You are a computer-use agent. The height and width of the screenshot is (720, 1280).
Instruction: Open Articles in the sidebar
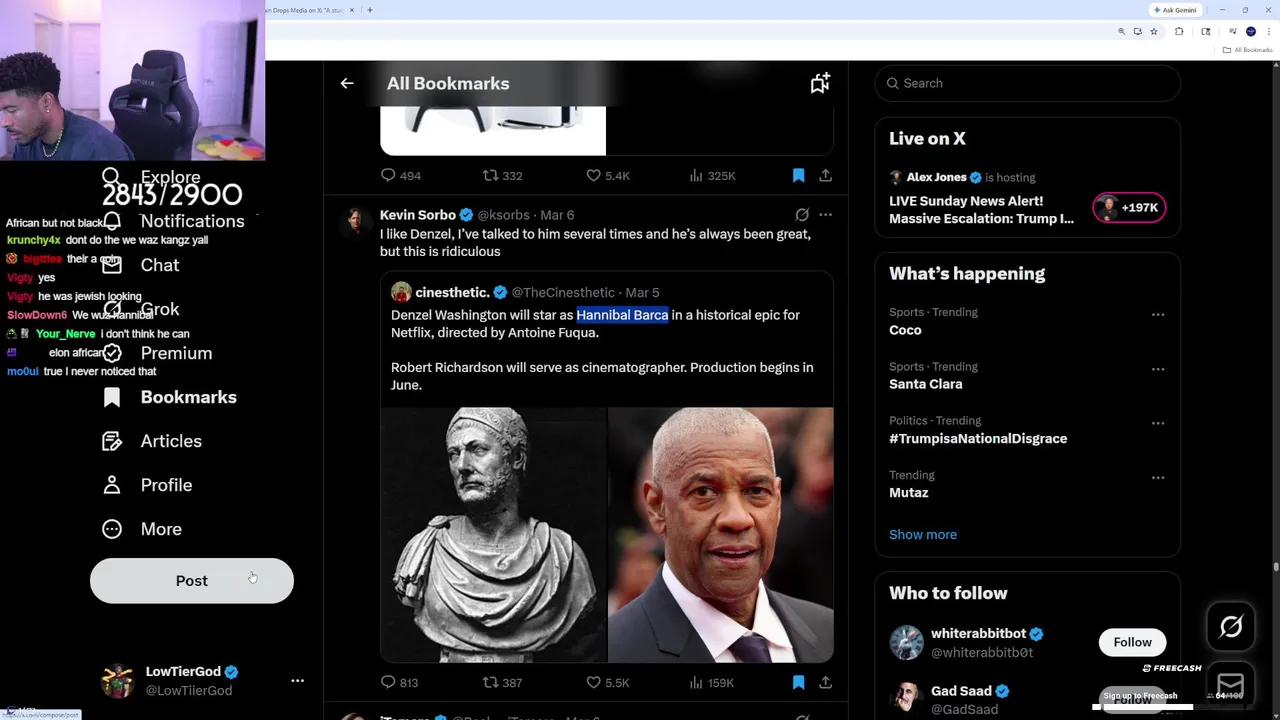click(151, 441)
